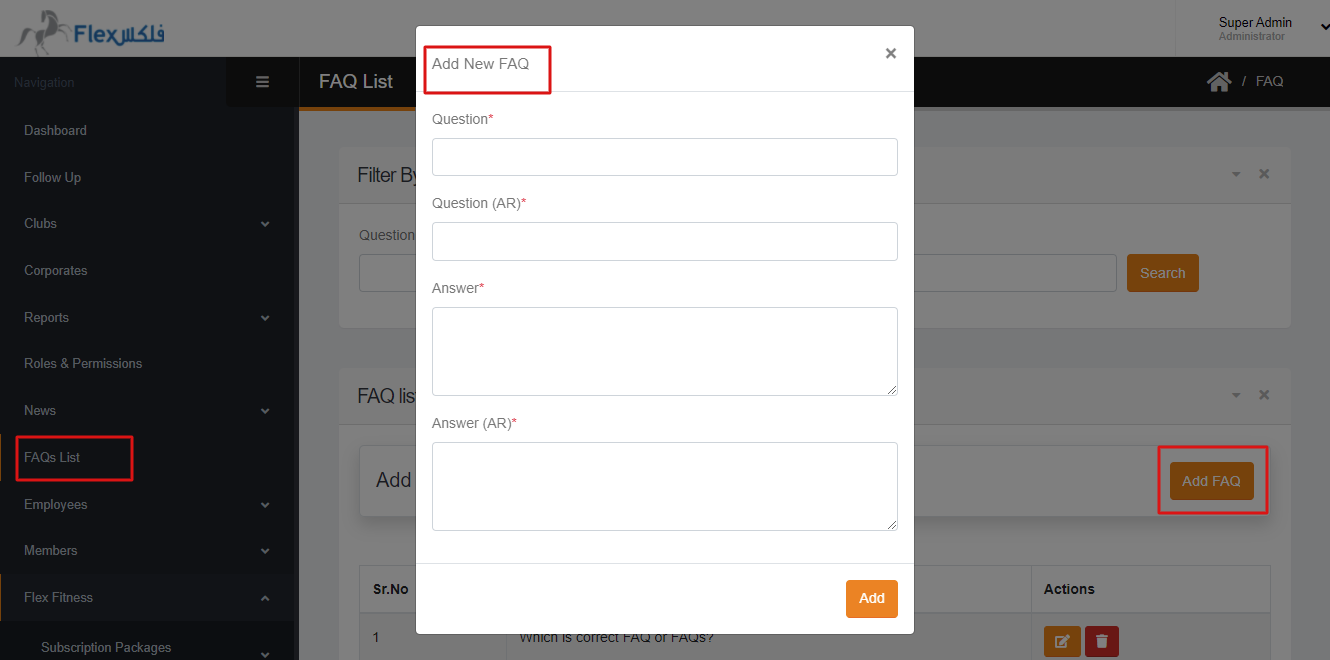Image resolution: width=1330 pixels, height=660 pixels.
Task: Click the Search button
Action: pos(1162,272)
